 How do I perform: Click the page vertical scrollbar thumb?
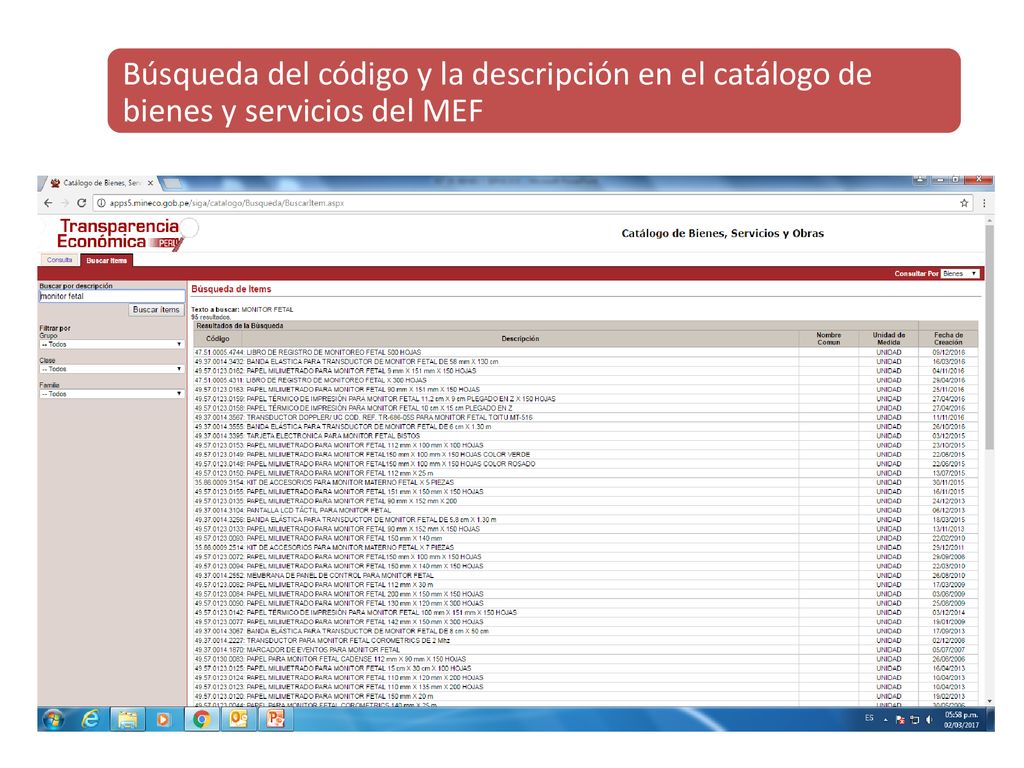click(x=989, y=336)
